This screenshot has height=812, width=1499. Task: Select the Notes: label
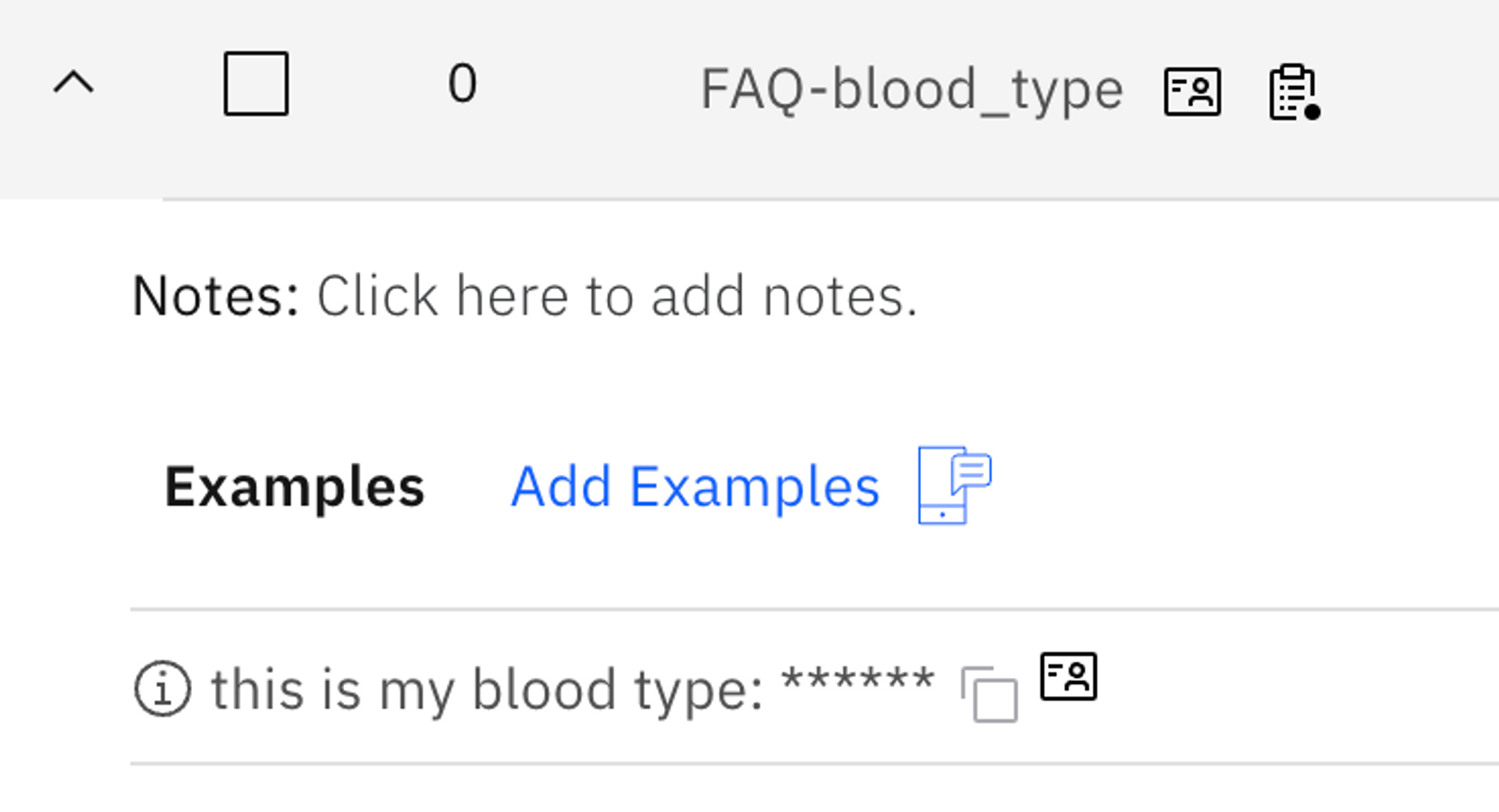(x=216, y=296)
